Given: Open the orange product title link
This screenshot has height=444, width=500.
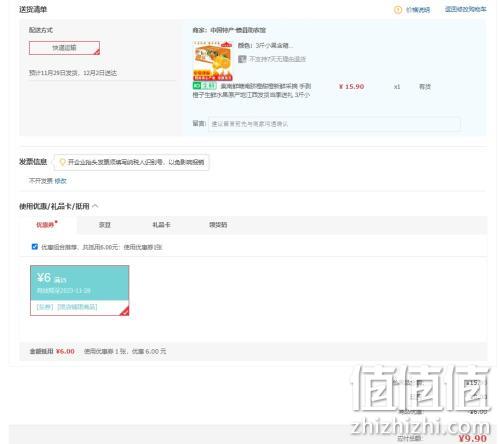Looking at the screenshot, I should (252, 90).
